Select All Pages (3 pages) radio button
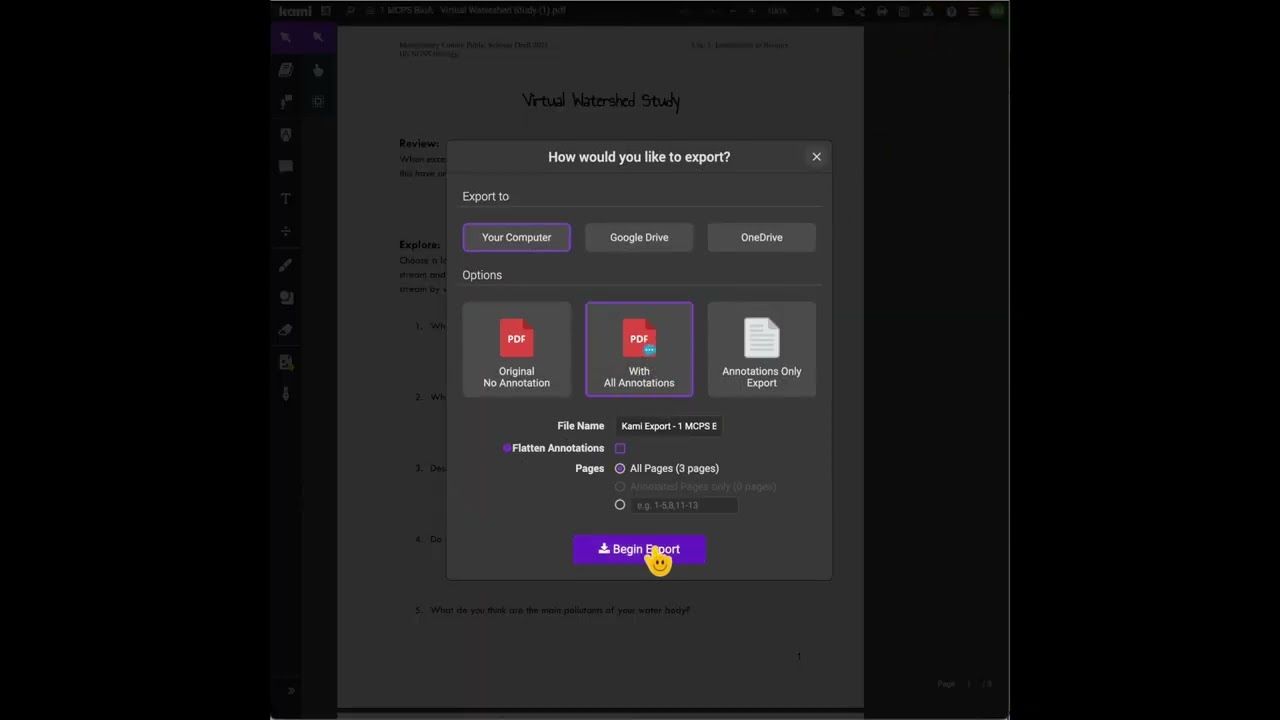The width and height of the screenshot is (1280, 720). [620, 468]
